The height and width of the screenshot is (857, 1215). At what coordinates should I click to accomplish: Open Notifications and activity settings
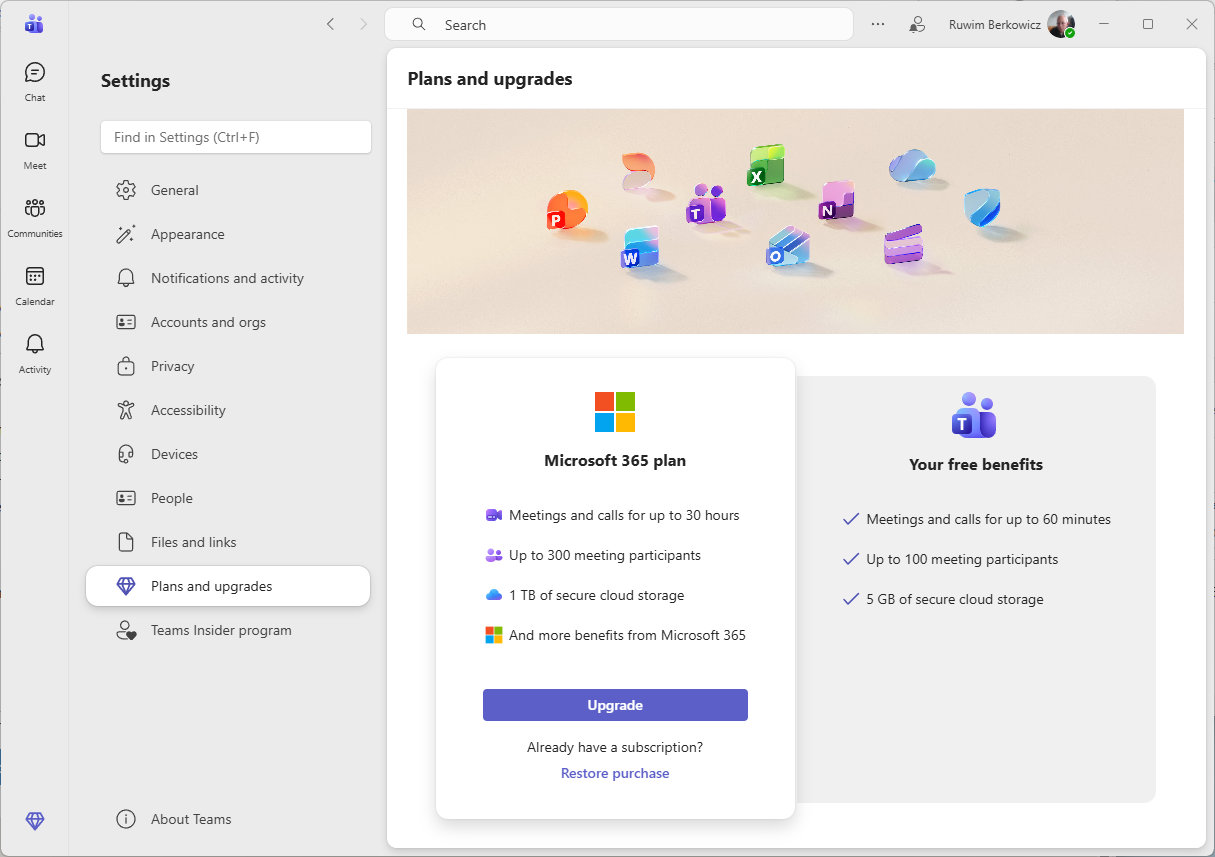[229, 277]
